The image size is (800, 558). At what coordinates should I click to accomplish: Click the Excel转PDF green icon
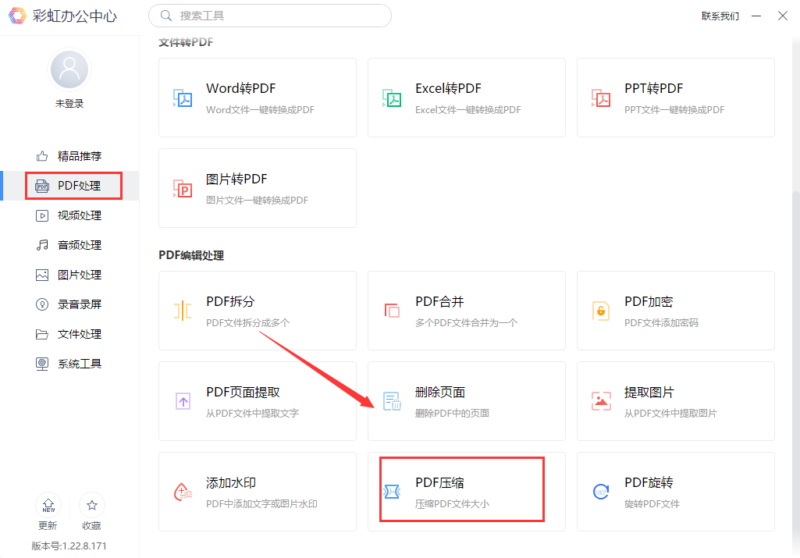(x=392, y=98)
